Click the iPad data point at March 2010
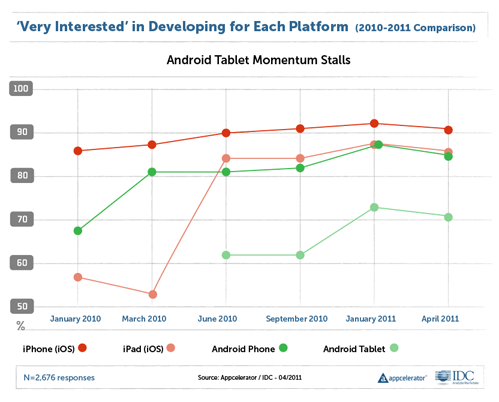499x402 pixels. pos(153,295)
